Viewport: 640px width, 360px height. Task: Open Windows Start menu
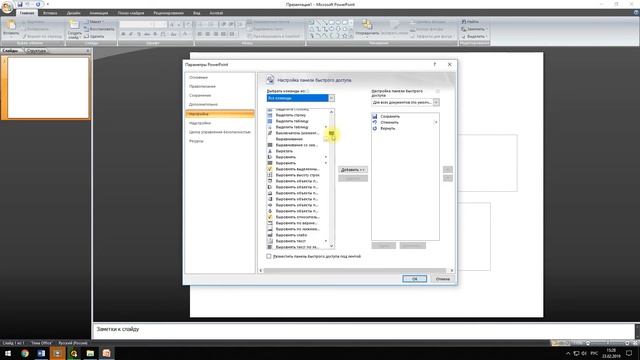click(8, 353)
